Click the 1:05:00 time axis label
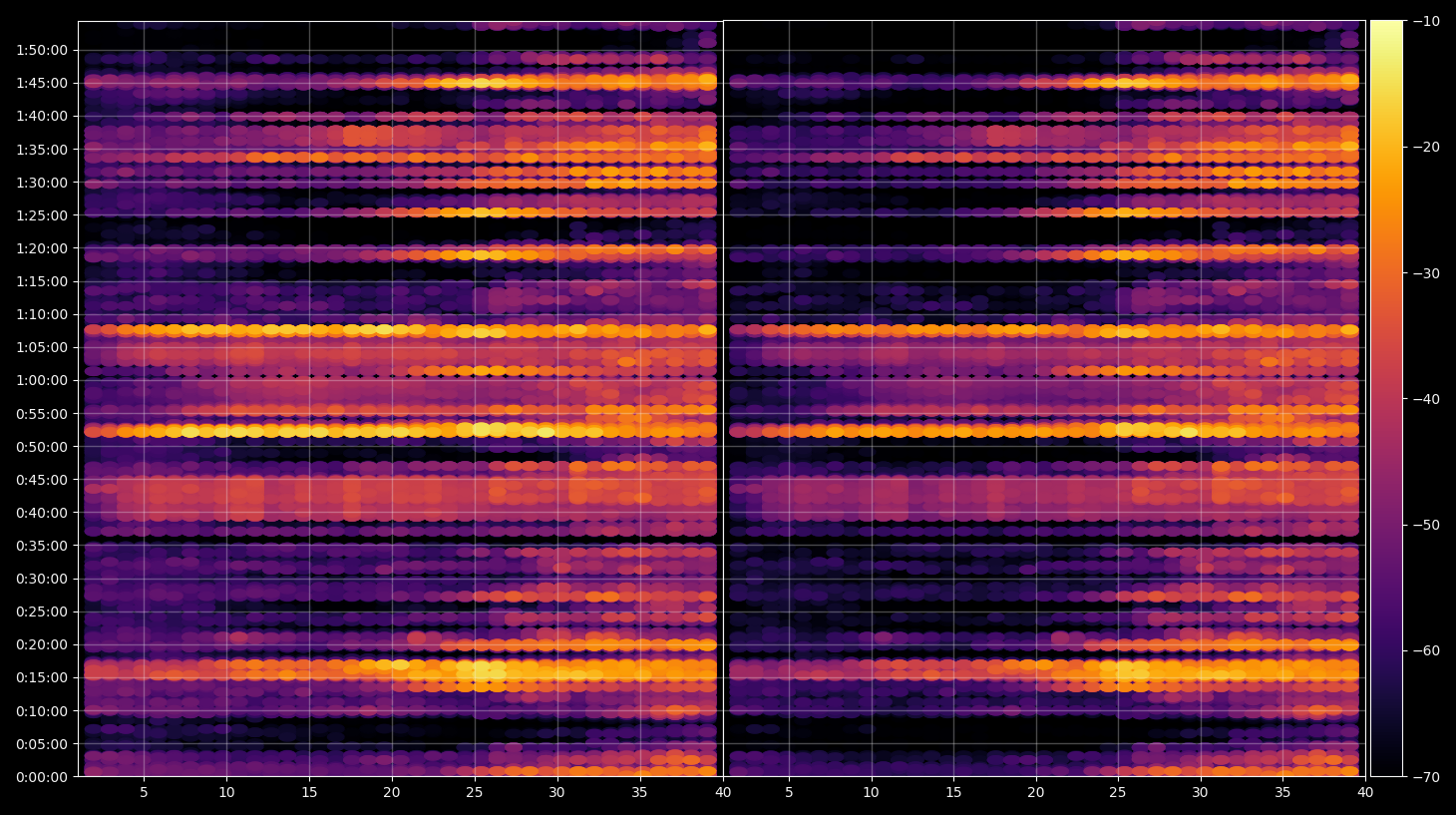This screenshot has width=1456, height=815. [x=42, y=347]
